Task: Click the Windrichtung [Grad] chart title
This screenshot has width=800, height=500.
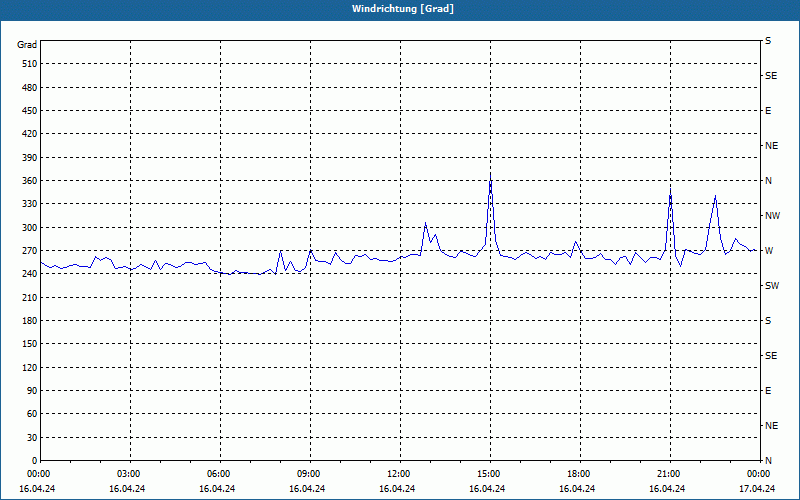Action: click(x=403, y=9)
